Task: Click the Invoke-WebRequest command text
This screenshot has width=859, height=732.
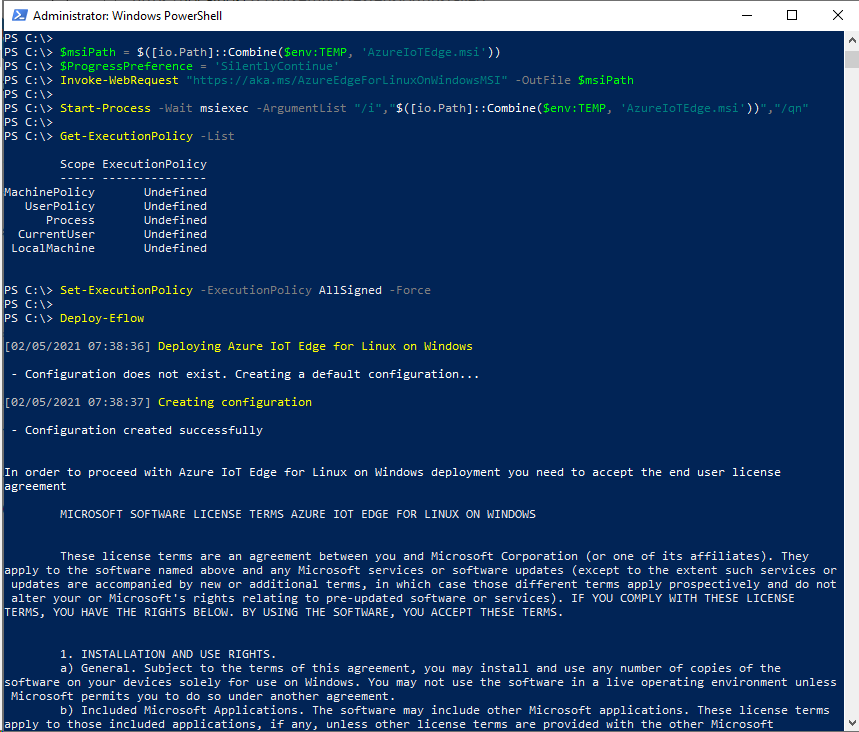Action: click(x=119, y=80)
